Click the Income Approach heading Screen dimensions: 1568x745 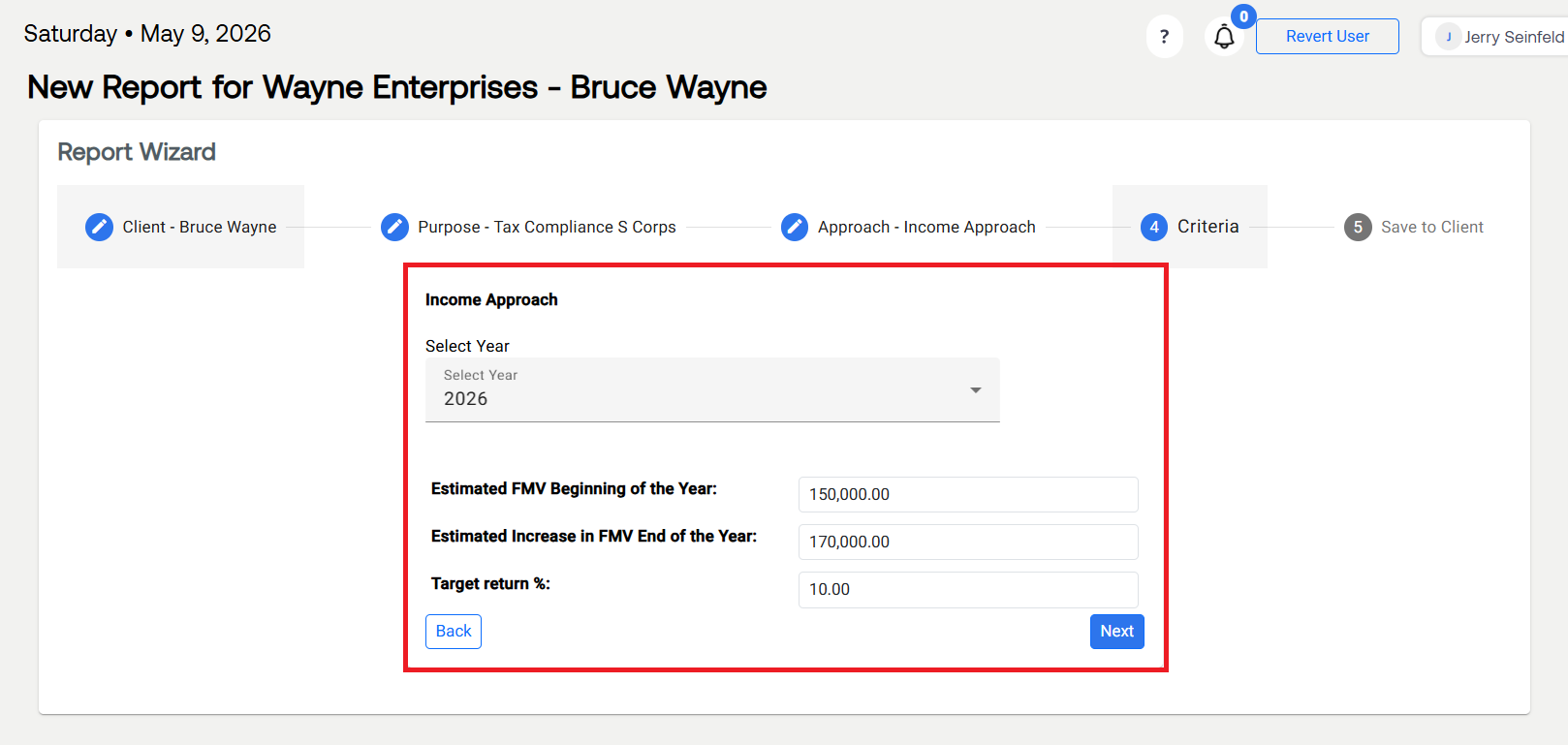pyautogui.click(x=491, y=299)
